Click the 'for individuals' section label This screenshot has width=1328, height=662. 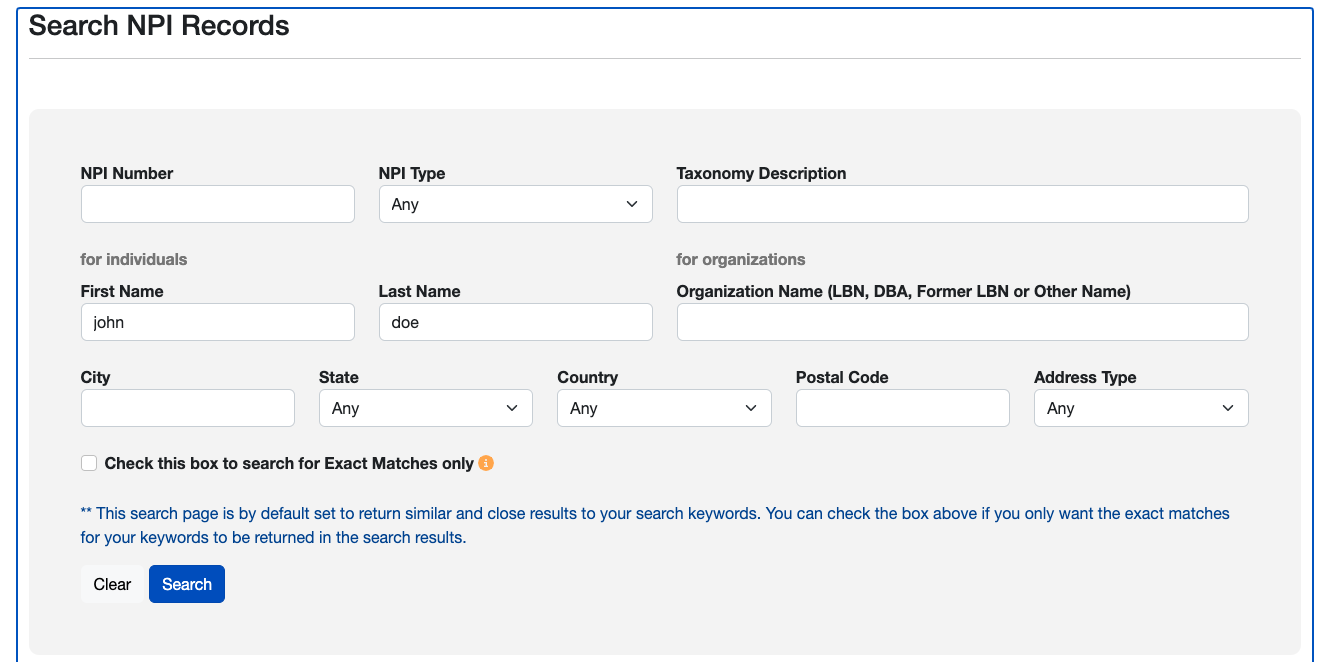pyautogui.click(x=134, y=259)
